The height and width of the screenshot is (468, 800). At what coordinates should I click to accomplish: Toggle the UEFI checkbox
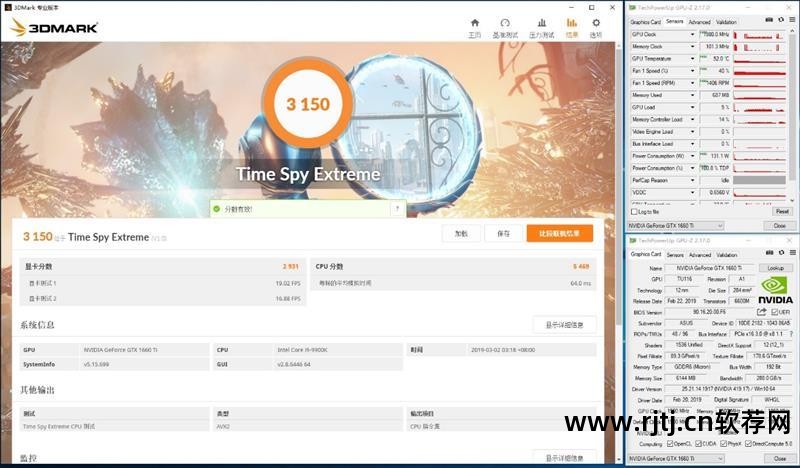pyautogui.click(x=774, y=312)
